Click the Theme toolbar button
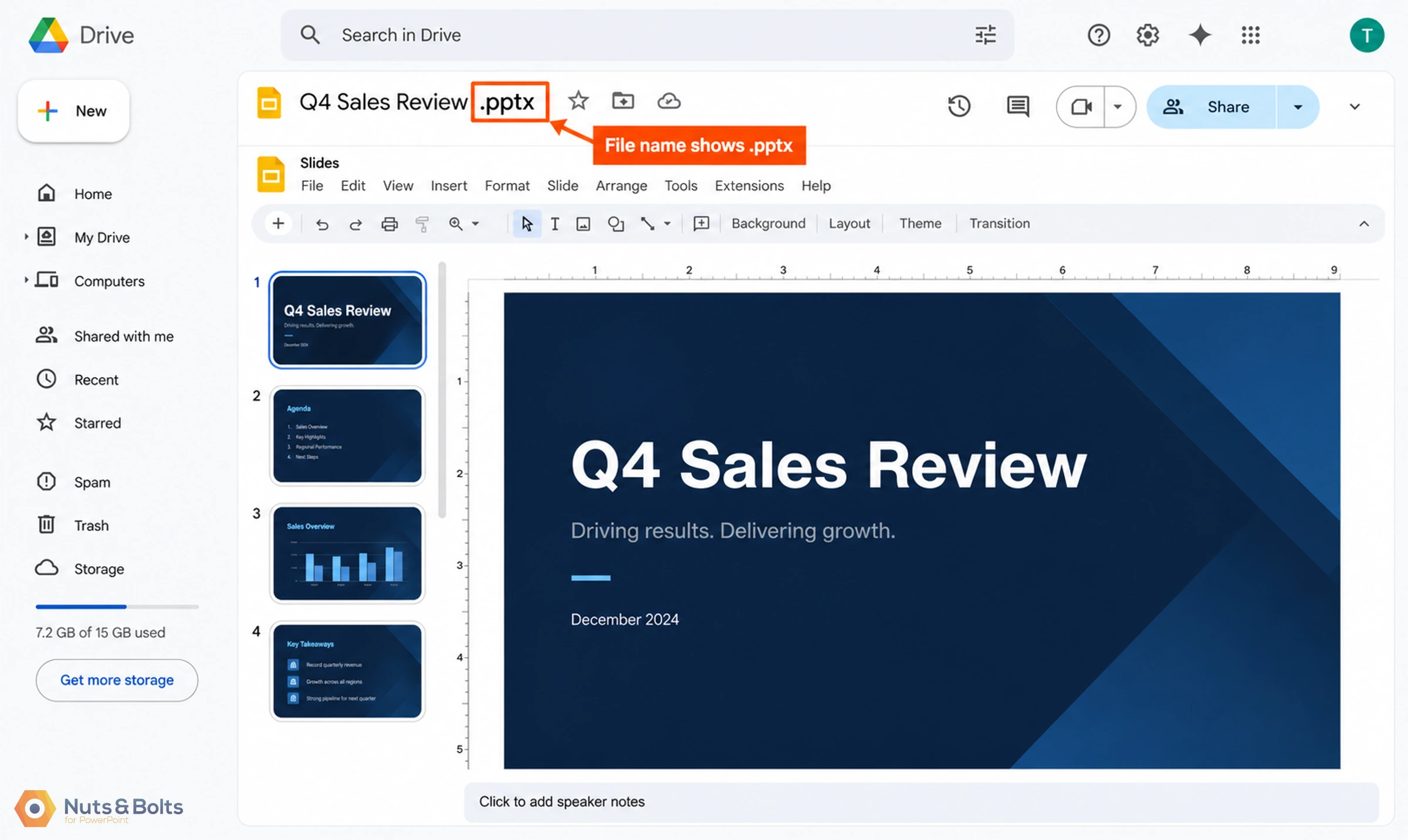1408x840 pixels. (x=920, y=223)
